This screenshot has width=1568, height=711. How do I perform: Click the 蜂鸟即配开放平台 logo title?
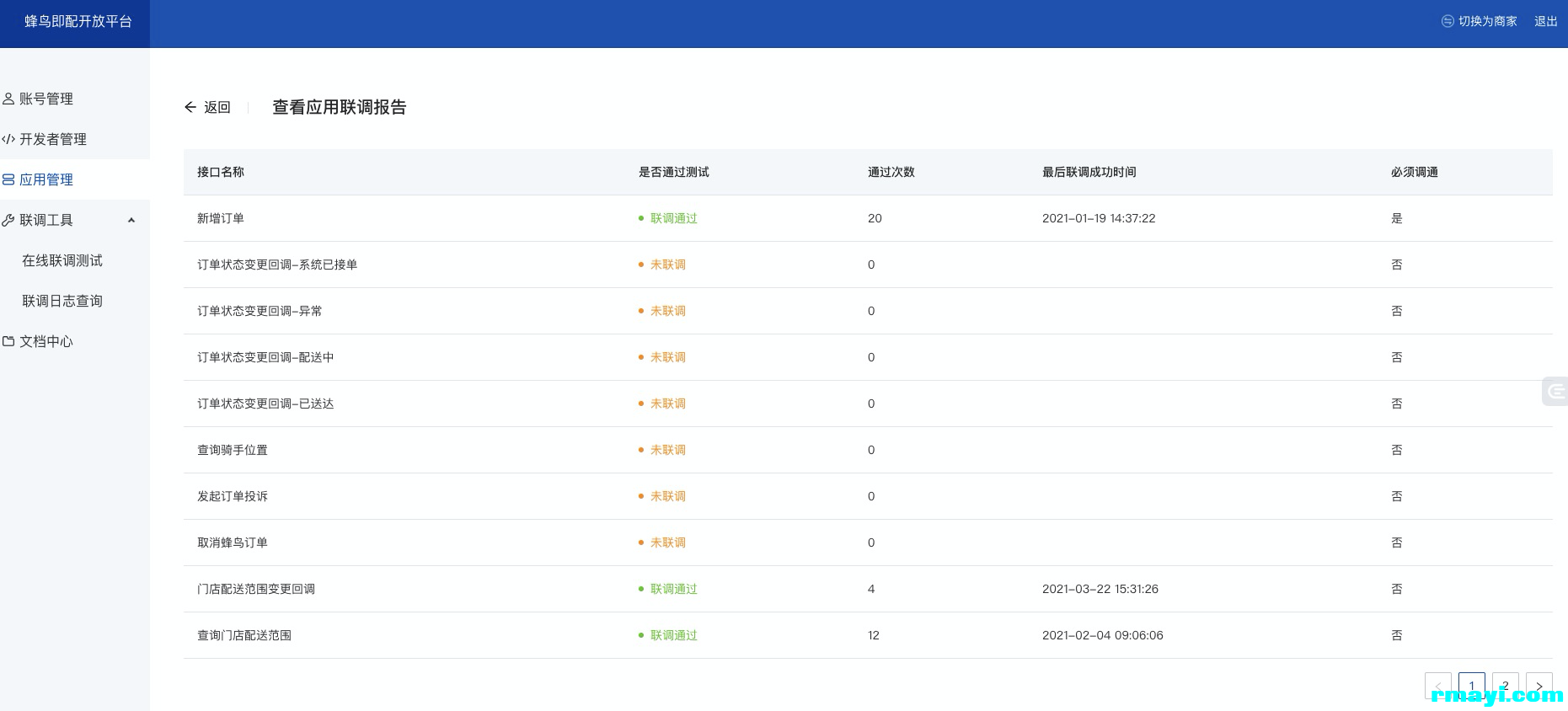(78, 21)
